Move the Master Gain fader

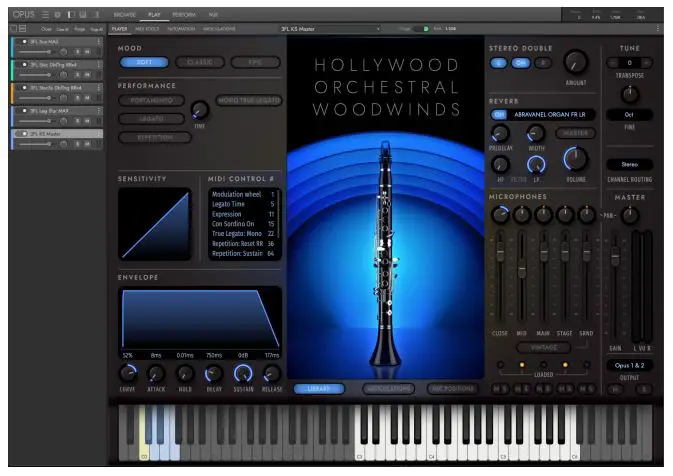pos(615,256)
